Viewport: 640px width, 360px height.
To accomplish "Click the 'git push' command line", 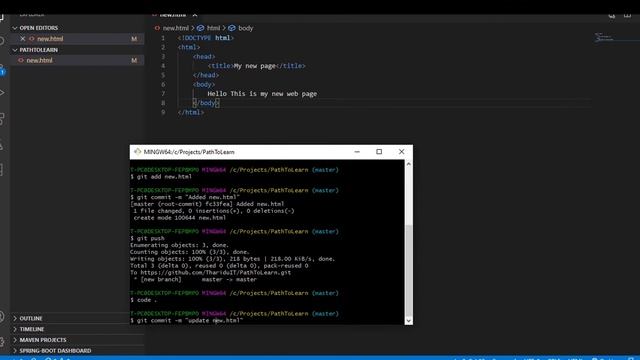I will click(x=147, y=238).
